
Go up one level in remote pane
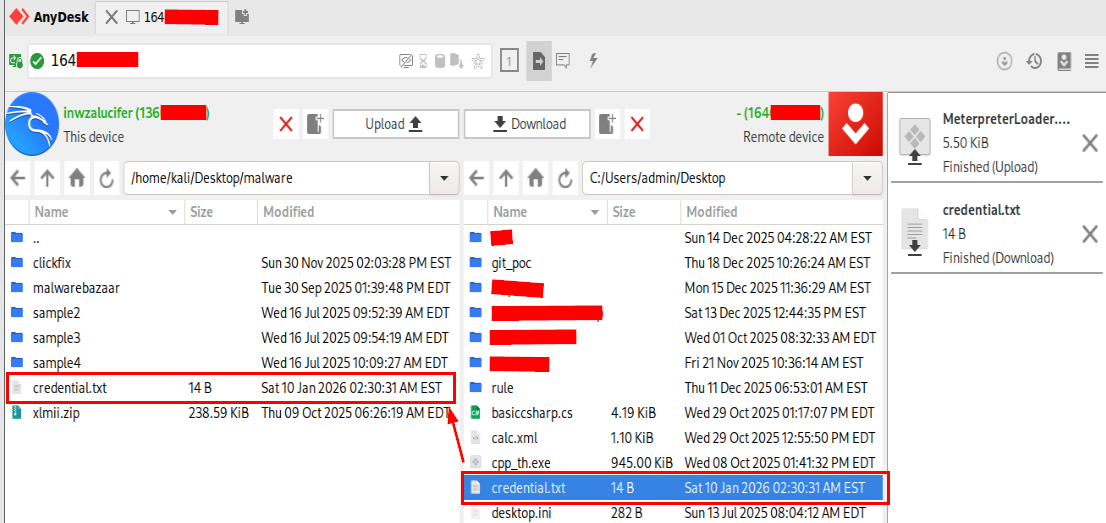506,179
